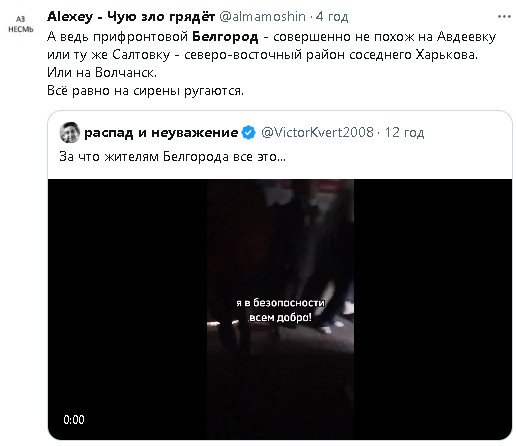Open the @almamoshin handle link
Image resolution: width=516 pixels, height=446 pixels.
click(x=262, y=16)
